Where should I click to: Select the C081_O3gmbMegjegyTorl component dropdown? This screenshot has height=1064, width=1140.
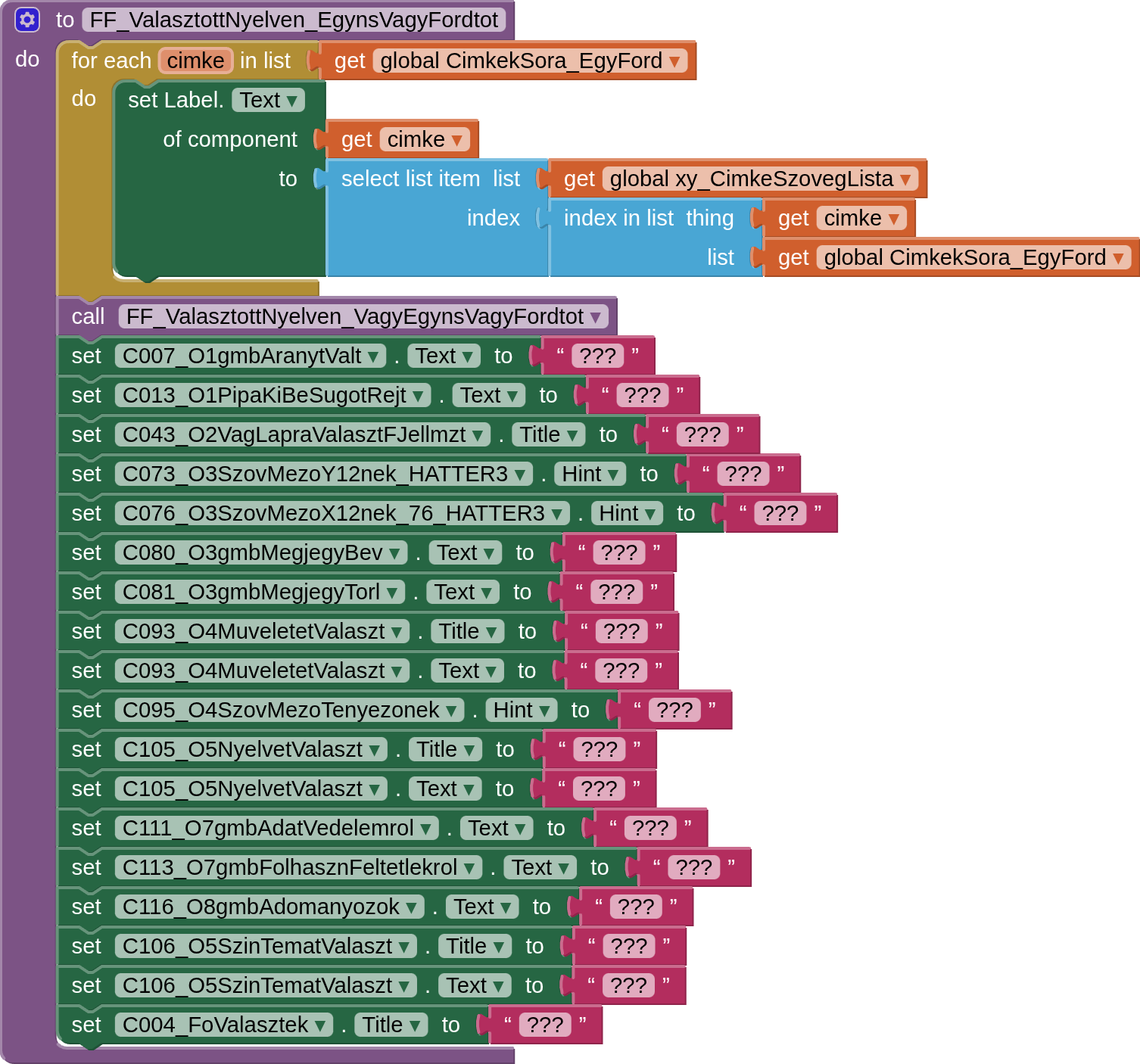[392, 593]
